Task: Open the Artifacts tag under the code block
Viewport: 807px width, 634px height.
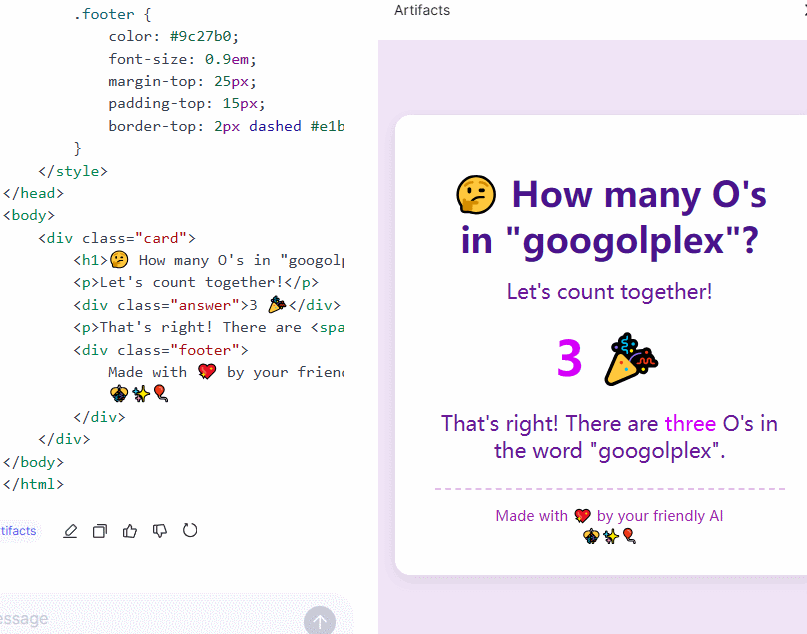Action: coord(18,531)
